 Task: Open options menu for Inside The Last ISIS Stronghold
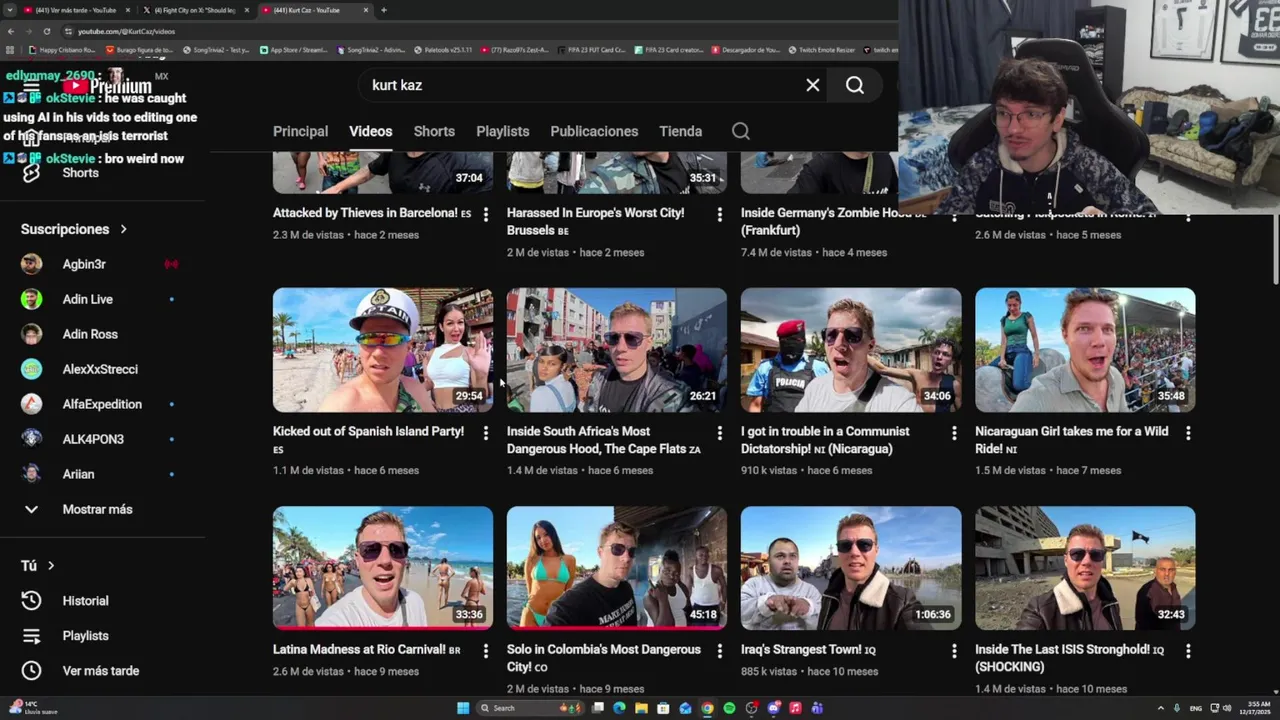pos(1188,651)
